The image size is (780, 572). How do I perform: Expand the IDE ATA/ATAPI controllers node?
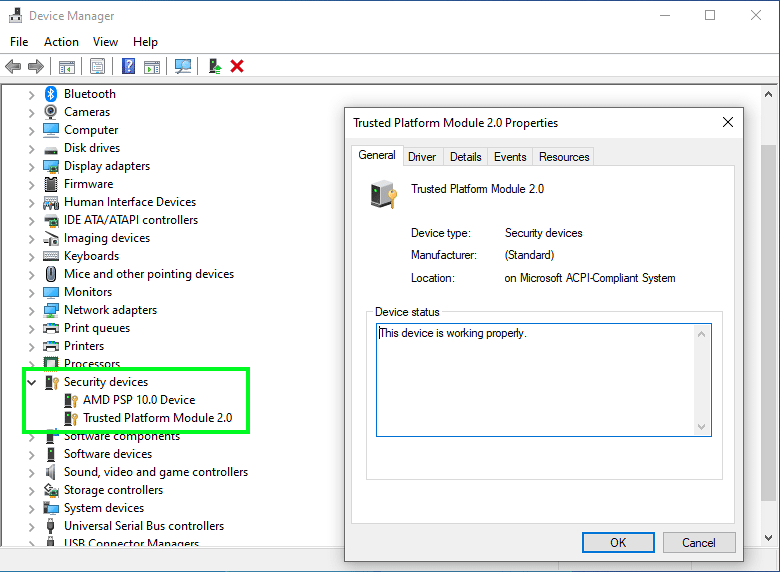(31, 221)
